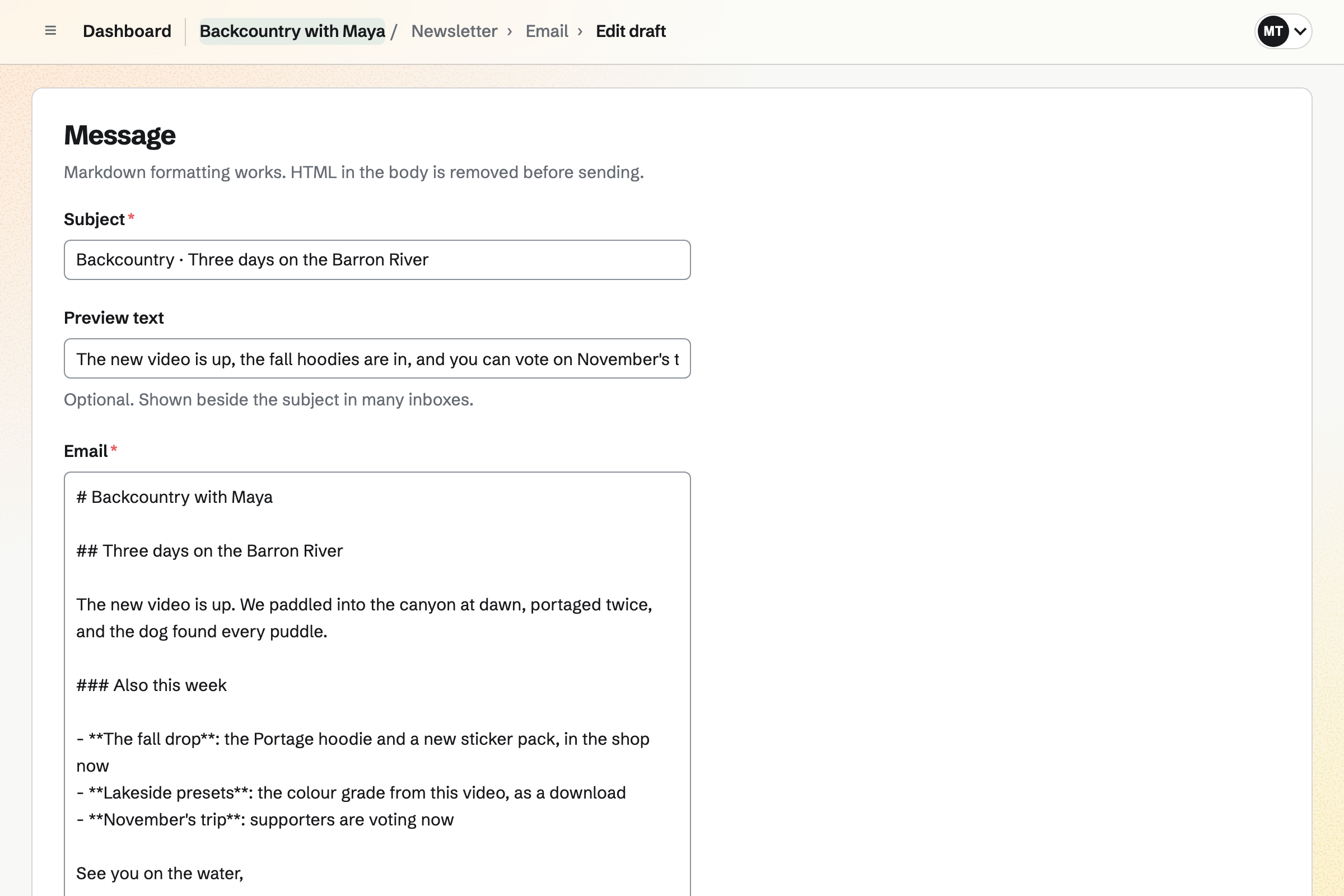
Task: Click 'See you on the water,' line
Action: tap(160, 874)
